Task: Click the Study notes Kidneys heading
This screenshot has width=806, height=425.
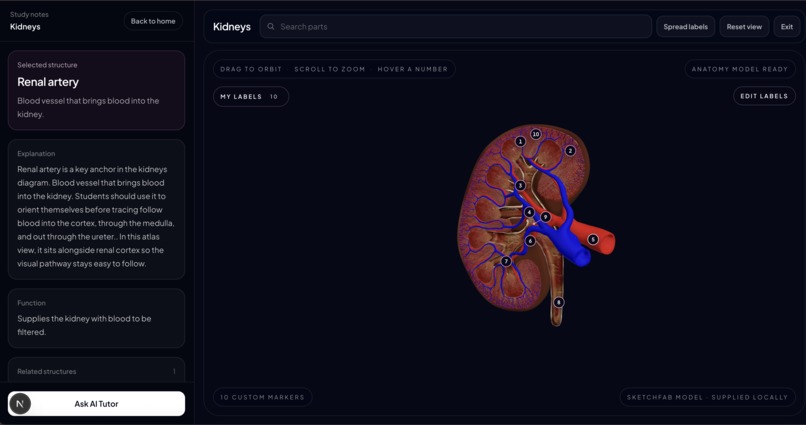Action: point(29,21)
